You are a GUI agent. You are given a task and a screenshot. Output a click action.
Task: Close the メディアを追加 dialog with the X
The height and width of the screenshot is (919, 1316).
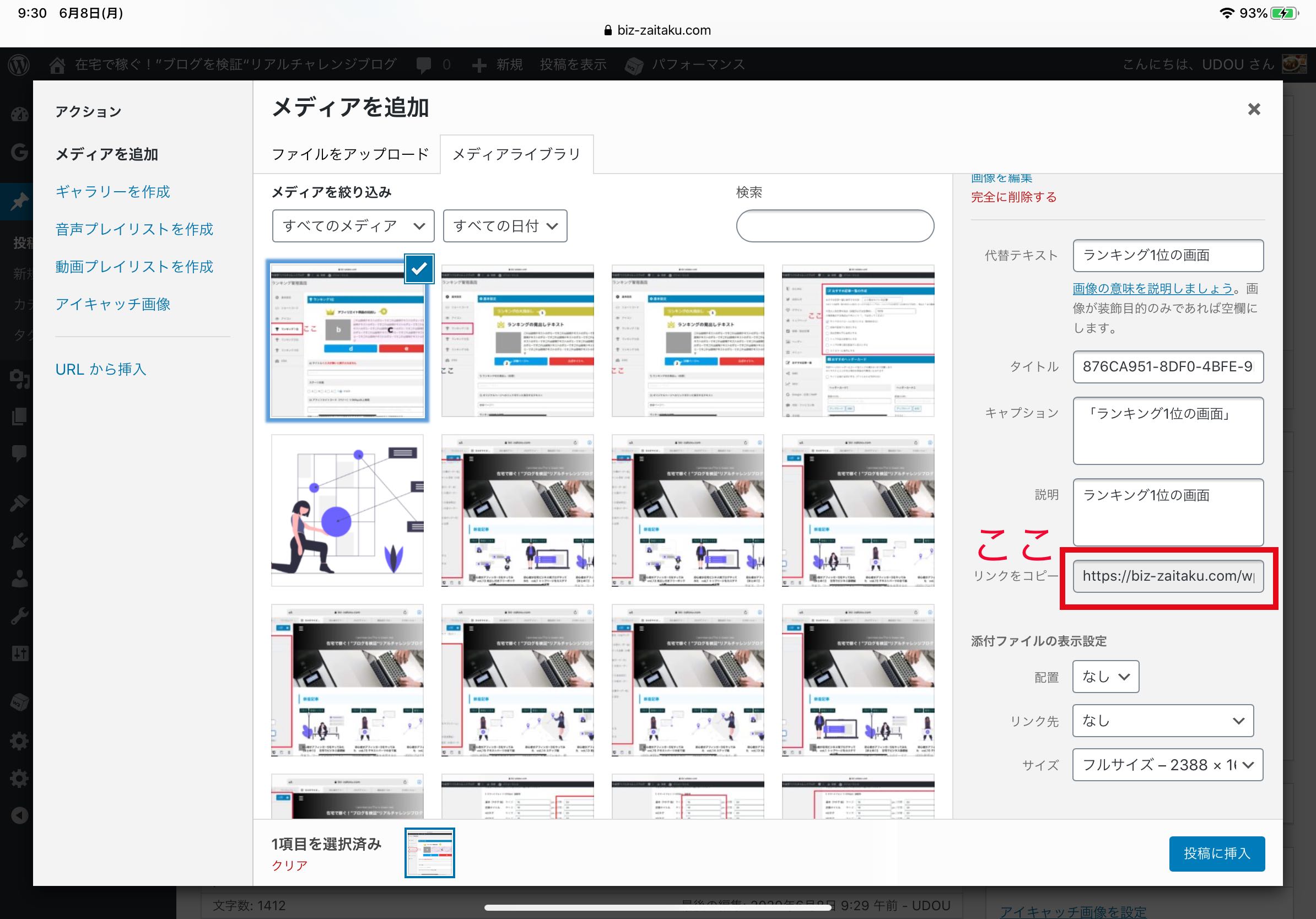coord(1254,109)
